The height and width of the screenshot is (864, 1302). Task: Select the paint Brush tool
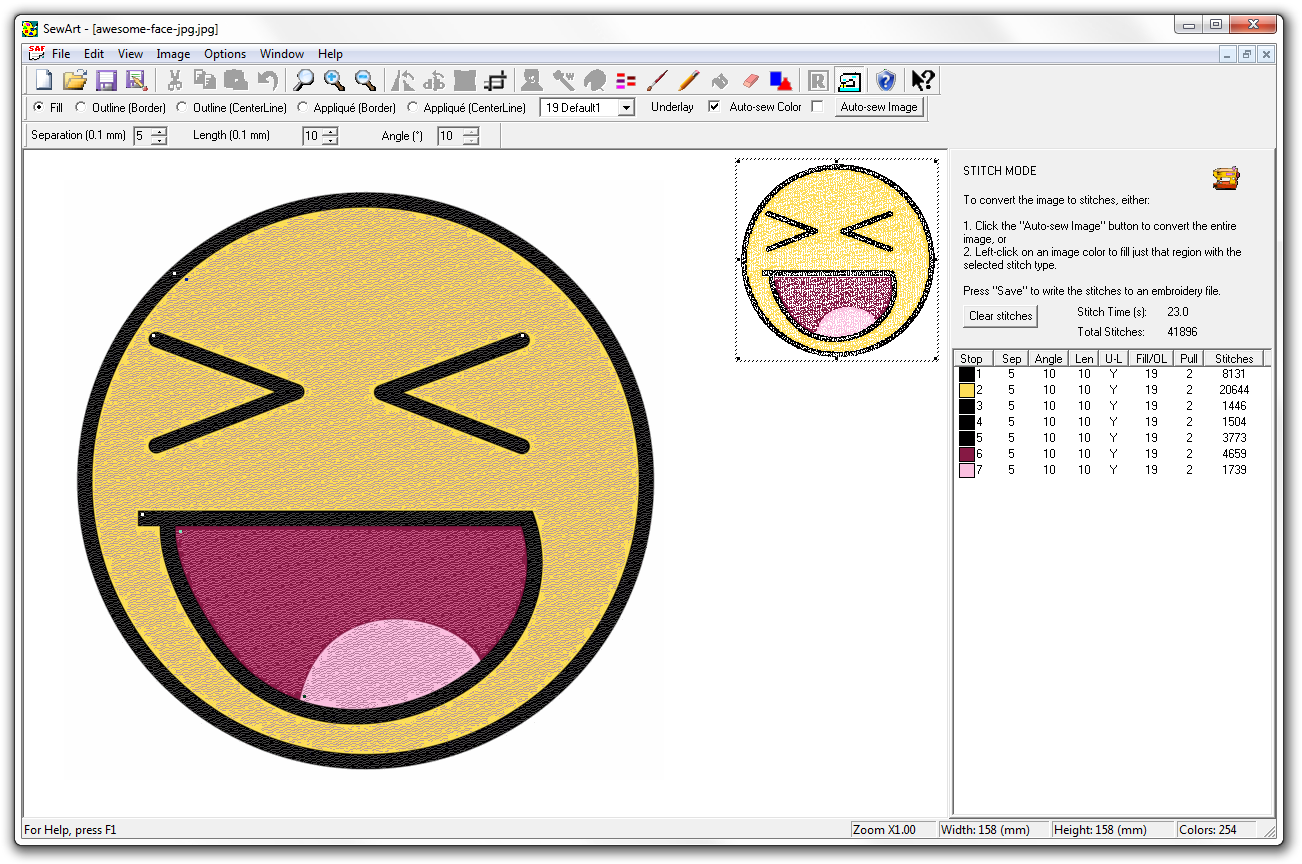coord(657,80)
